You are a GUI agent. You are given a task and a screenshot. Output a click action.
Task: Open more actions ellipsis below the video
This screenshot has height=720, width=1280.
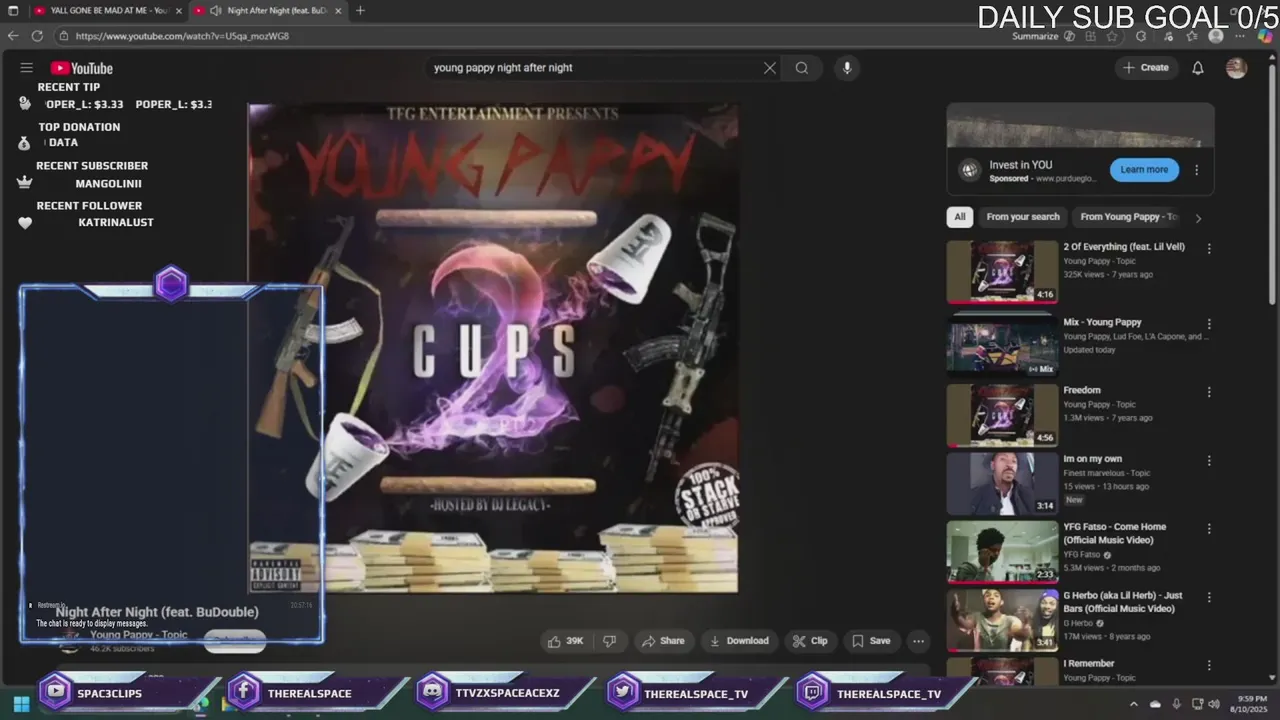click(x=918, y=641)
